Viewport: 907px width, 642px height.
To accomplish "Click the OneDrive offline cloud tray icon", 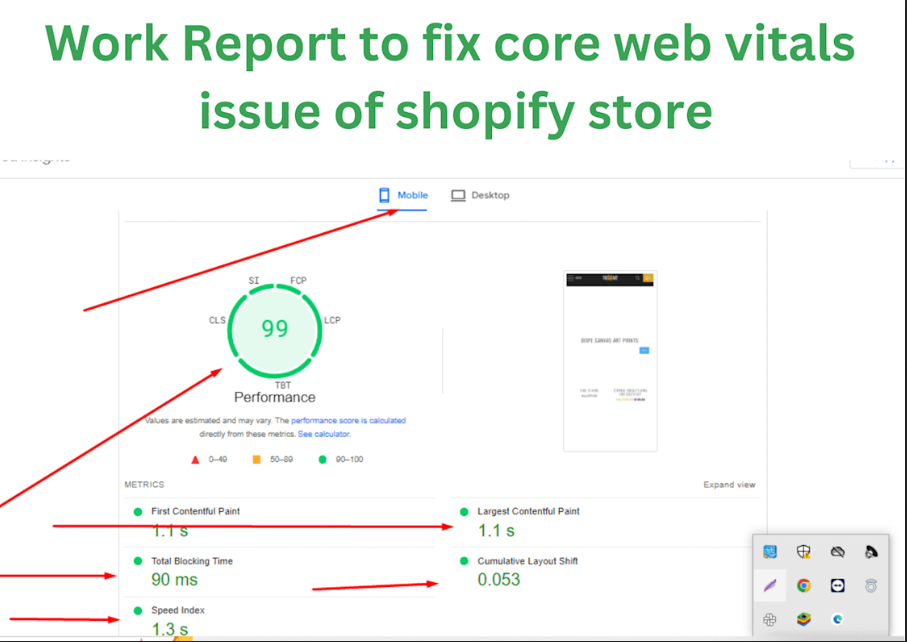I will [837, 552].
